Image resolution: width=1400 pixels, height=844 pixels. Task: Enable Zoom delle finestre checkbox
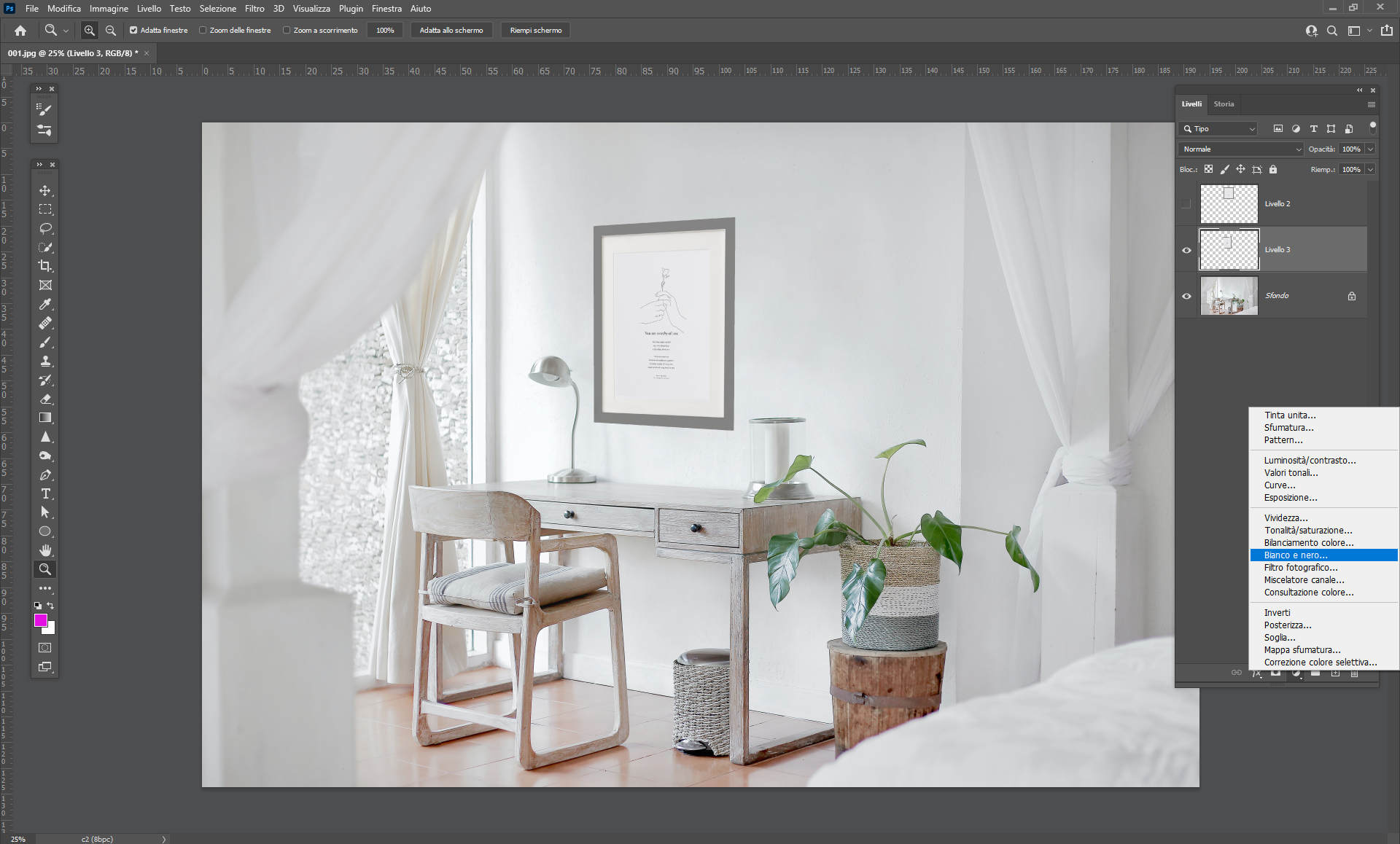tap(203, 31)
